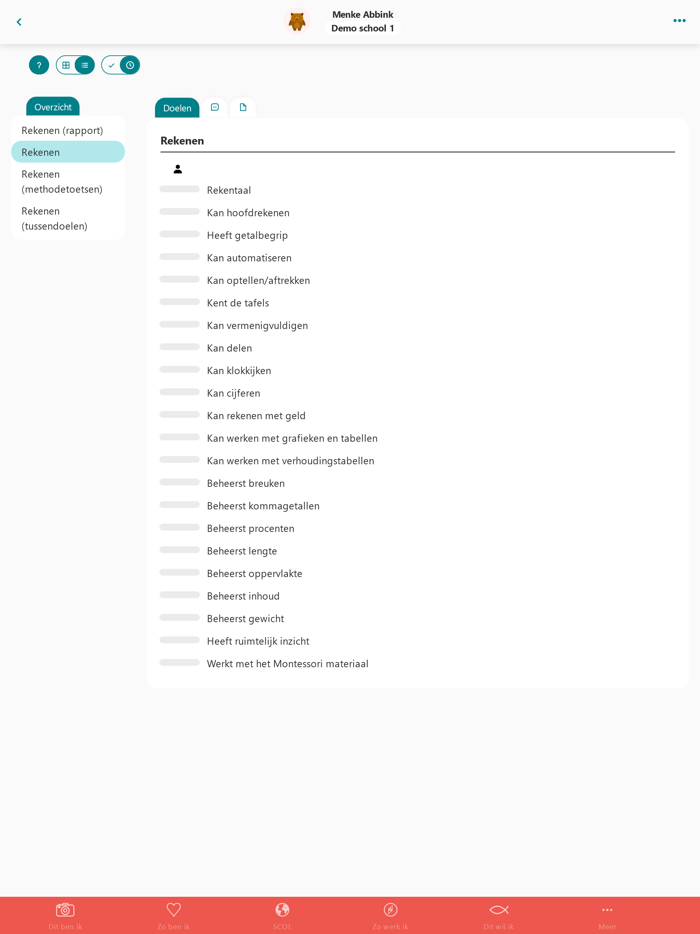Open Zo werk ik from the bottom bar
Image resolution: width=700 pixels, height=934 pixels.
point(390,910)
